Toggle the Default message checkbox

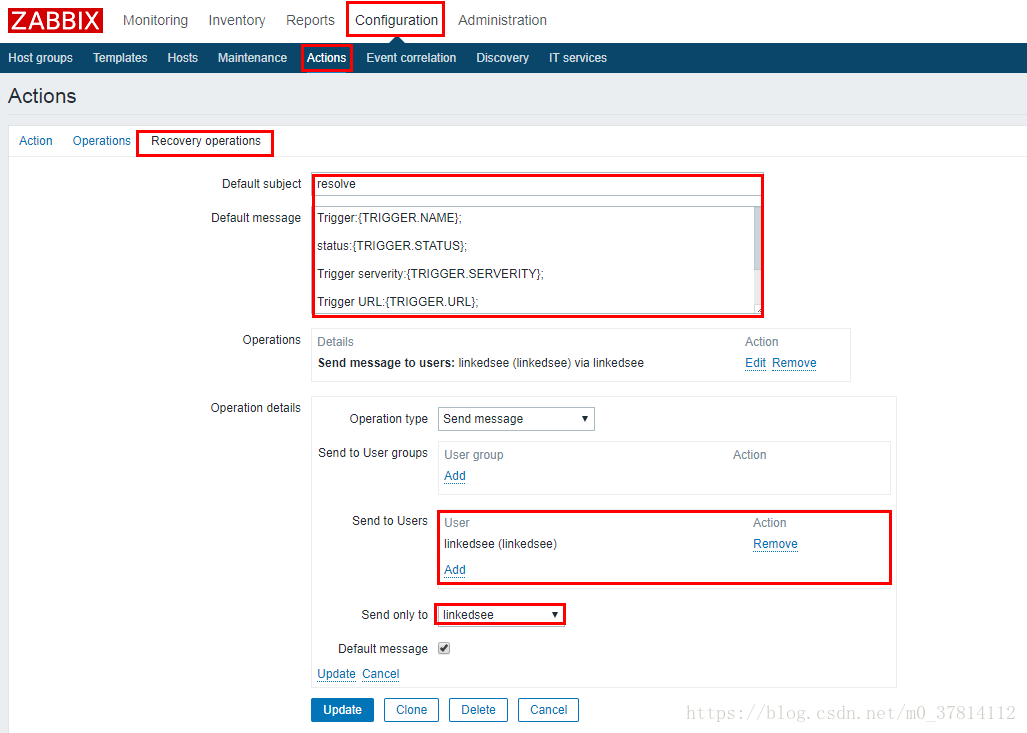[x=444, y=648]
